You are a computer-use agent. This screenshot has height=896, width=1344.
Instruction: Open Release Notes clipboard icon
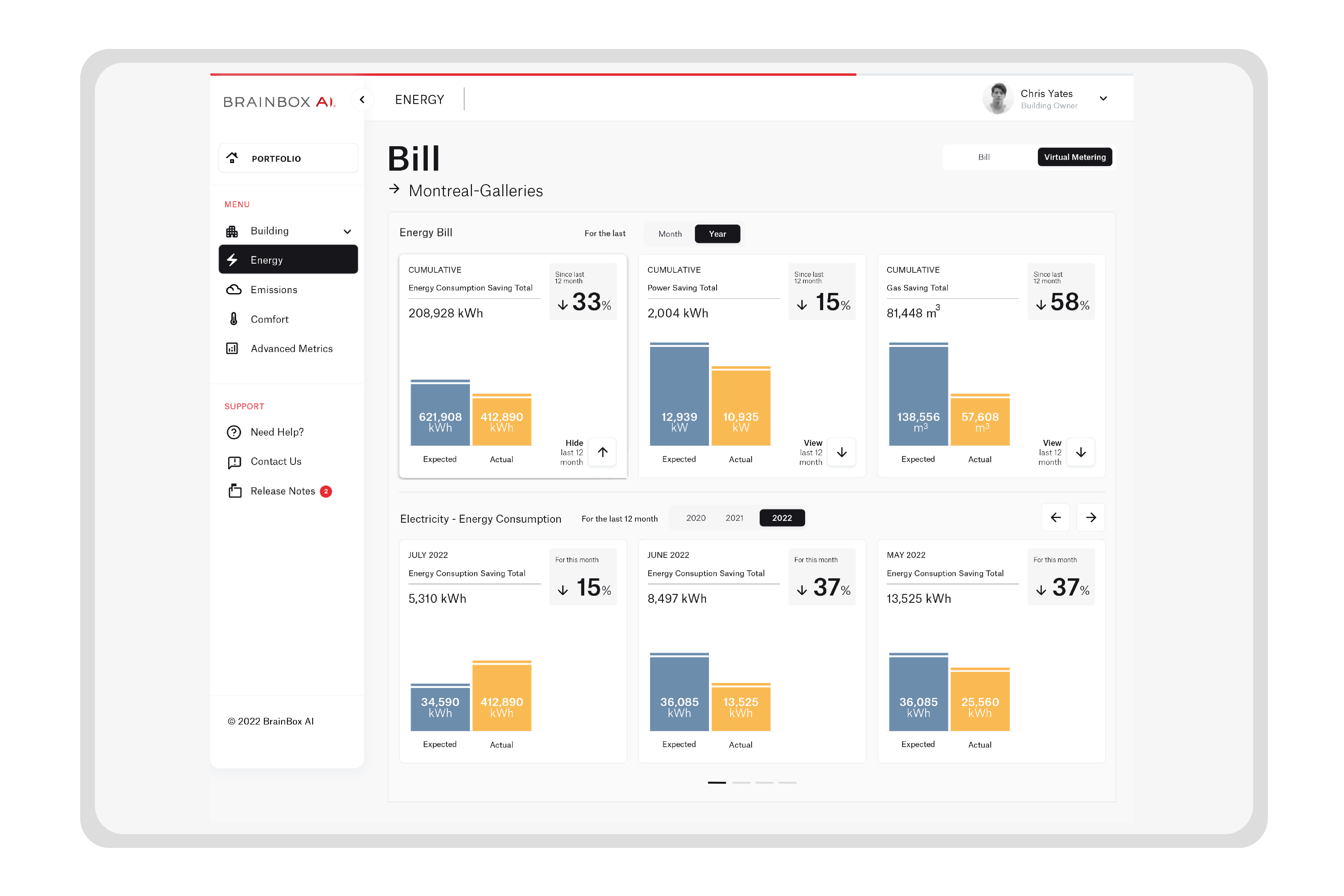tap(234, 491)
